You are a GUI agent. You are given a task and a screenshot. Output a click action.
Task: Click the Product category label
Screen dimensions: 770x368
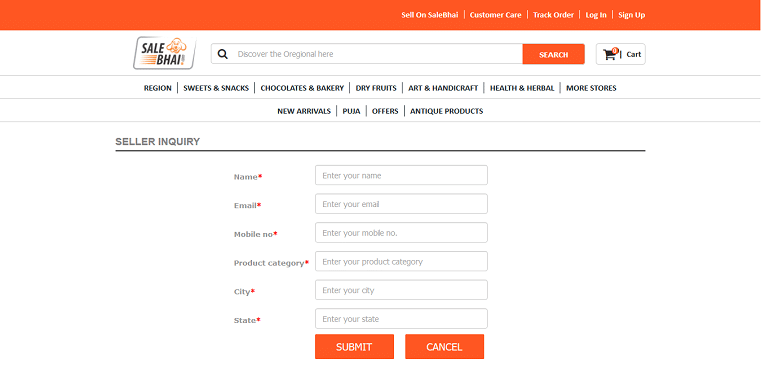(271, 263)
